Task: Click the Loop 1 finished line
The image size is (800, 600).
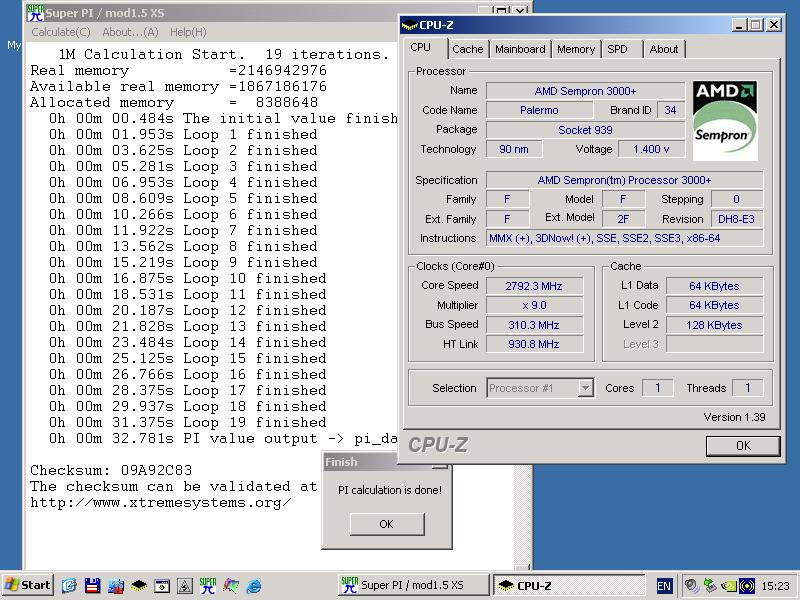Action: point(183,134)
